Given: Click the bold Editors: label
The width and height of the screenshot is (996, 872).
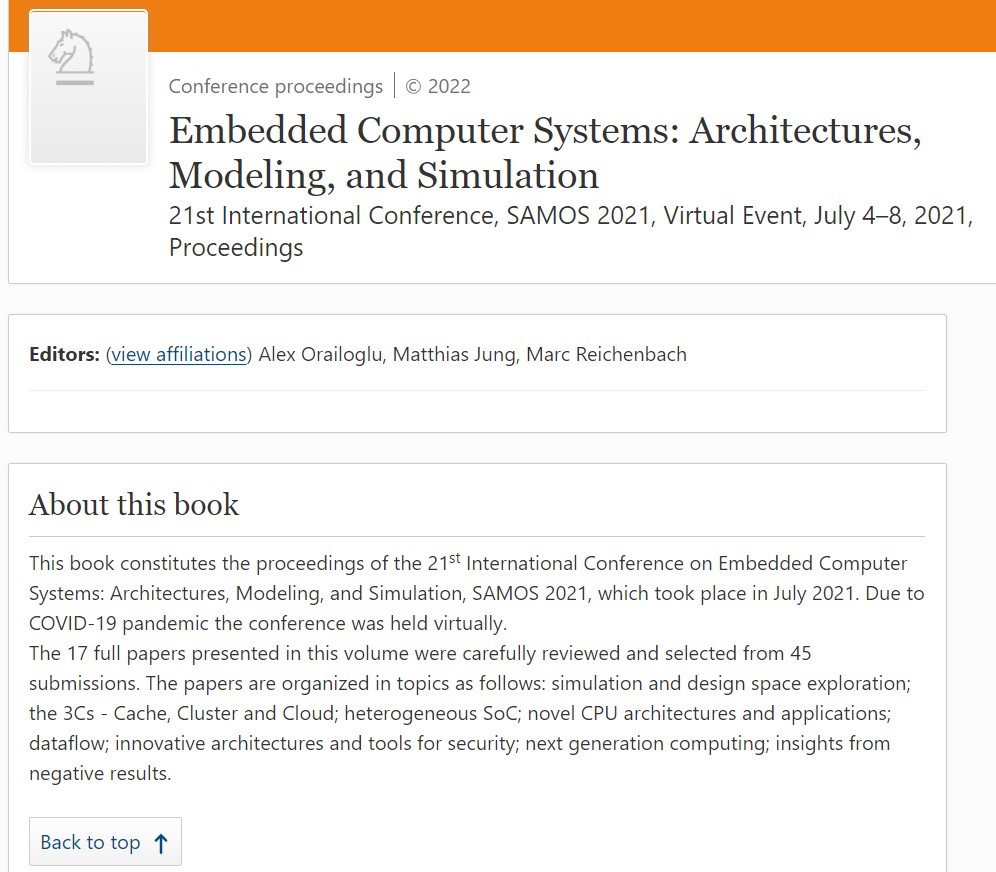Looking at the screenshot, I should [64, 354].
